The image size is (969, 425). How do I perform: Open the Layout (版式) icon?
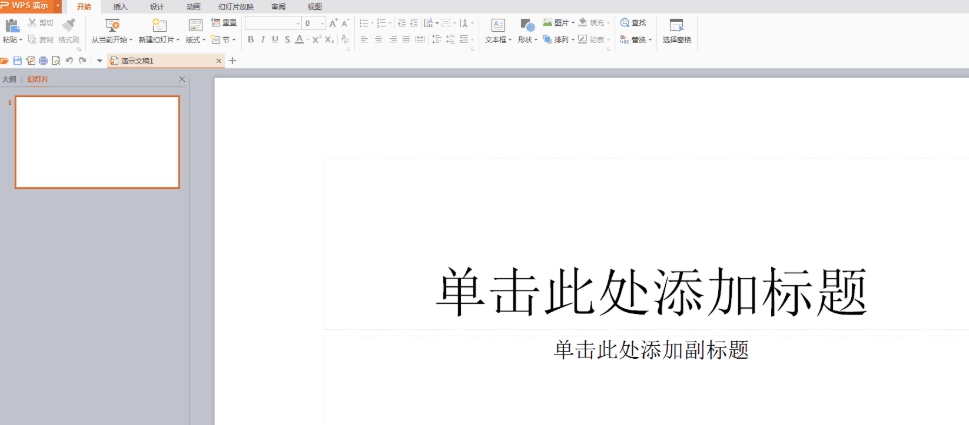pyautogui.click(x=196, y=25)
